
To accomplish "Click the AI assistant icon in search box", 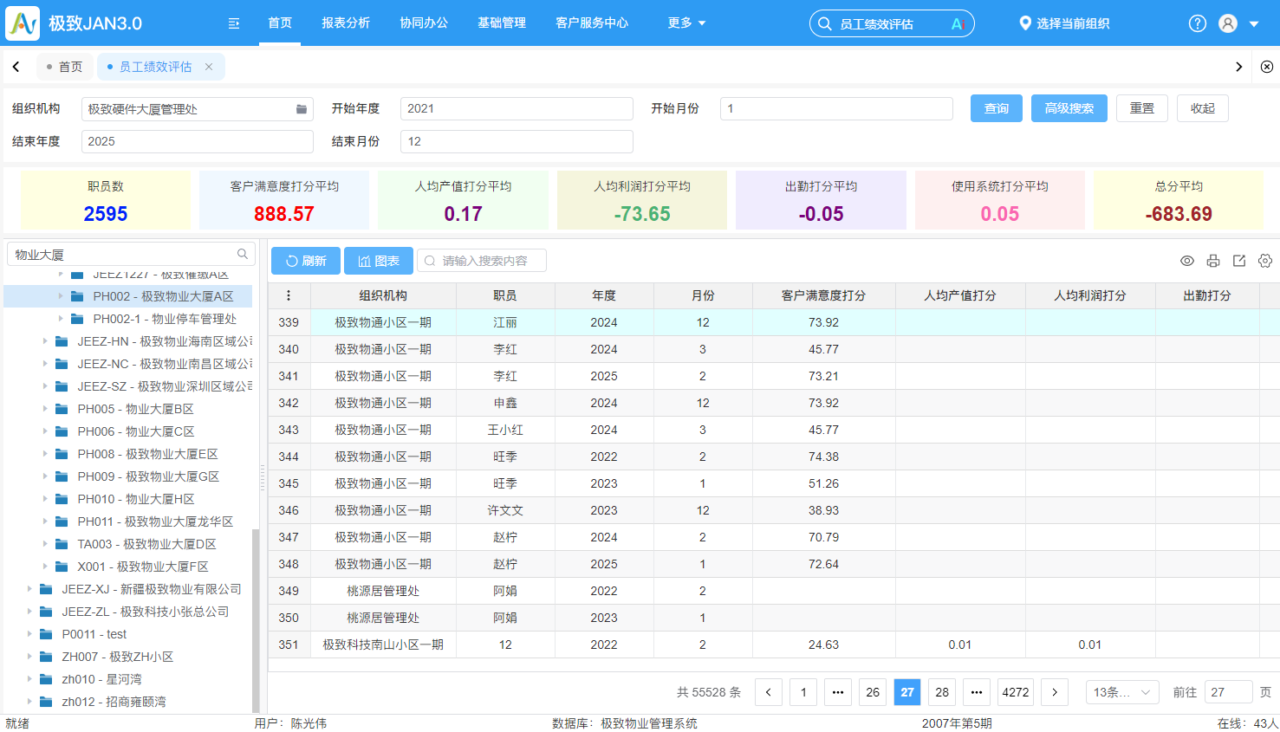I will pos(957,23).
